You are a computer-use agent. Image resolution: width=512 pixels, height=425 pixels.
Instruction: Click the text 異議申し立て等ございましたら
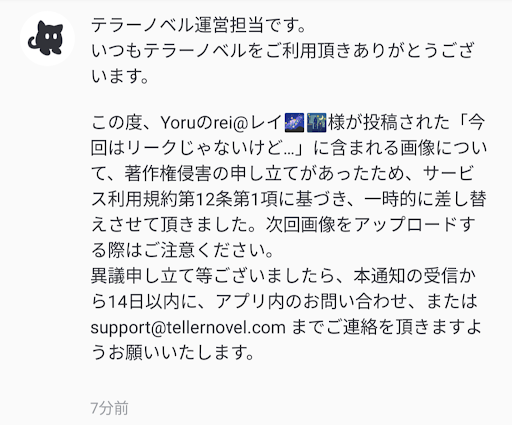tap(213, 276)
